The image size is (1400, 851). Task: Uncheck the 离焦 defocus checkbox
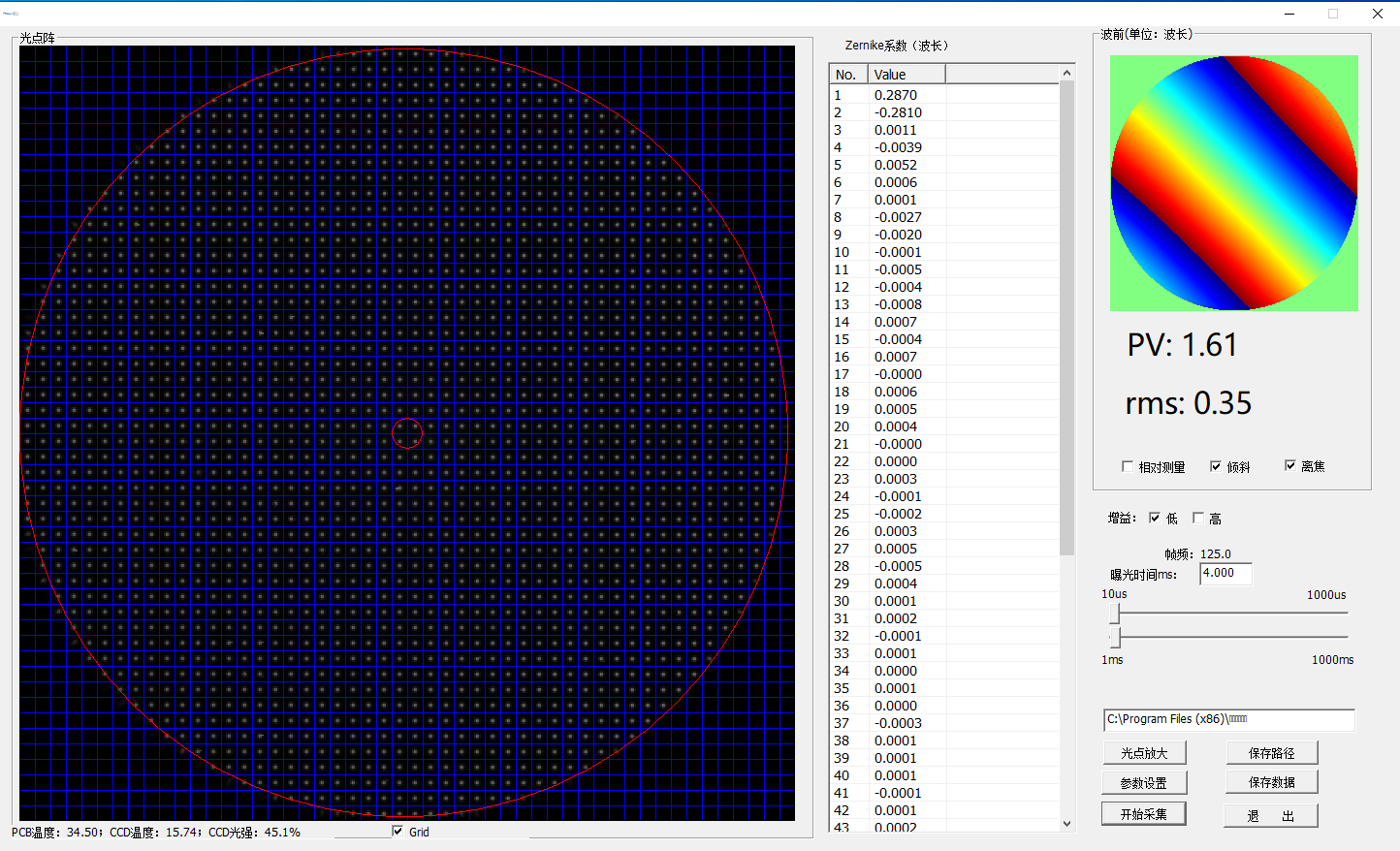[x=1290, y=465]
